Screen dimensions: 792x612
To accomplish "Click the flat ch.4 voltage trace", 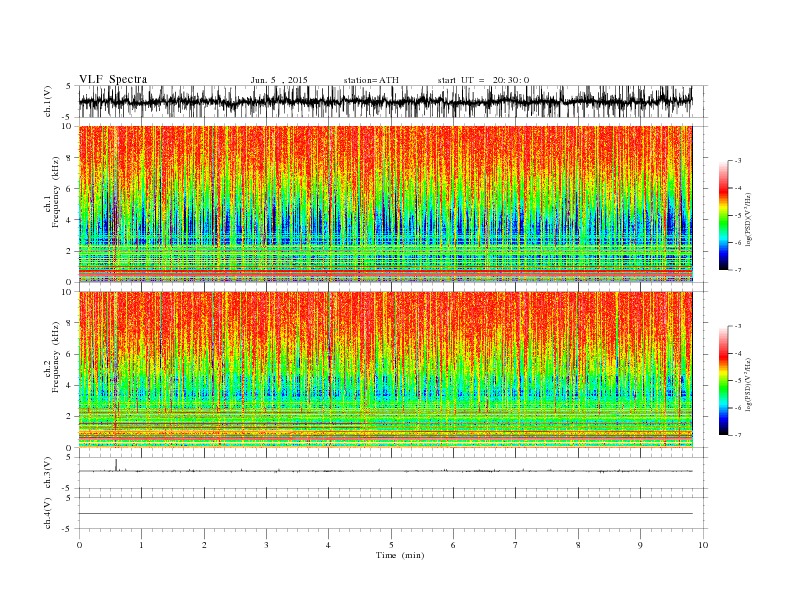I will (385, 514).
